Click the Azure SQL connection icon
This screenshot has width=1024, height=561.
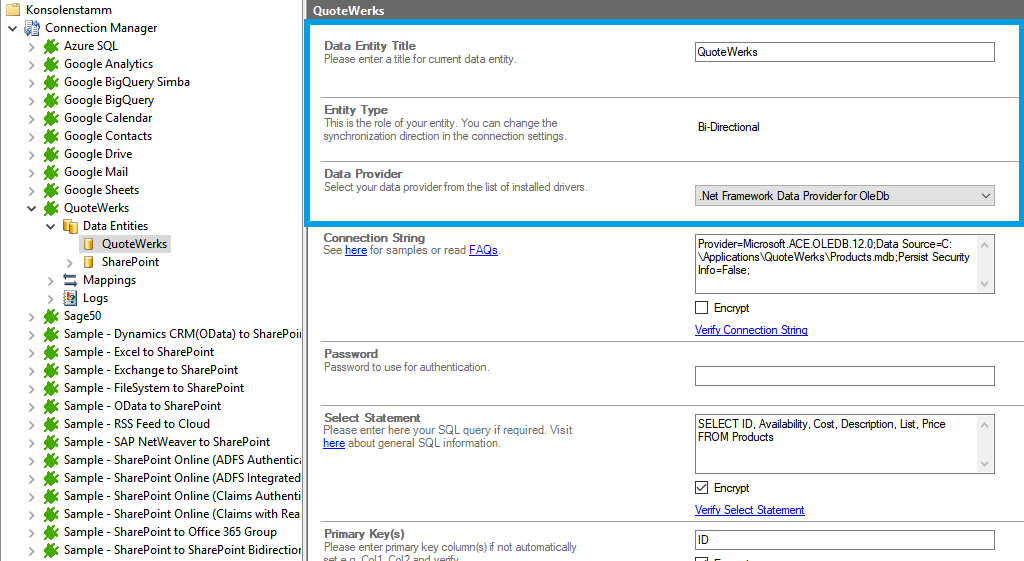(51, 46)
